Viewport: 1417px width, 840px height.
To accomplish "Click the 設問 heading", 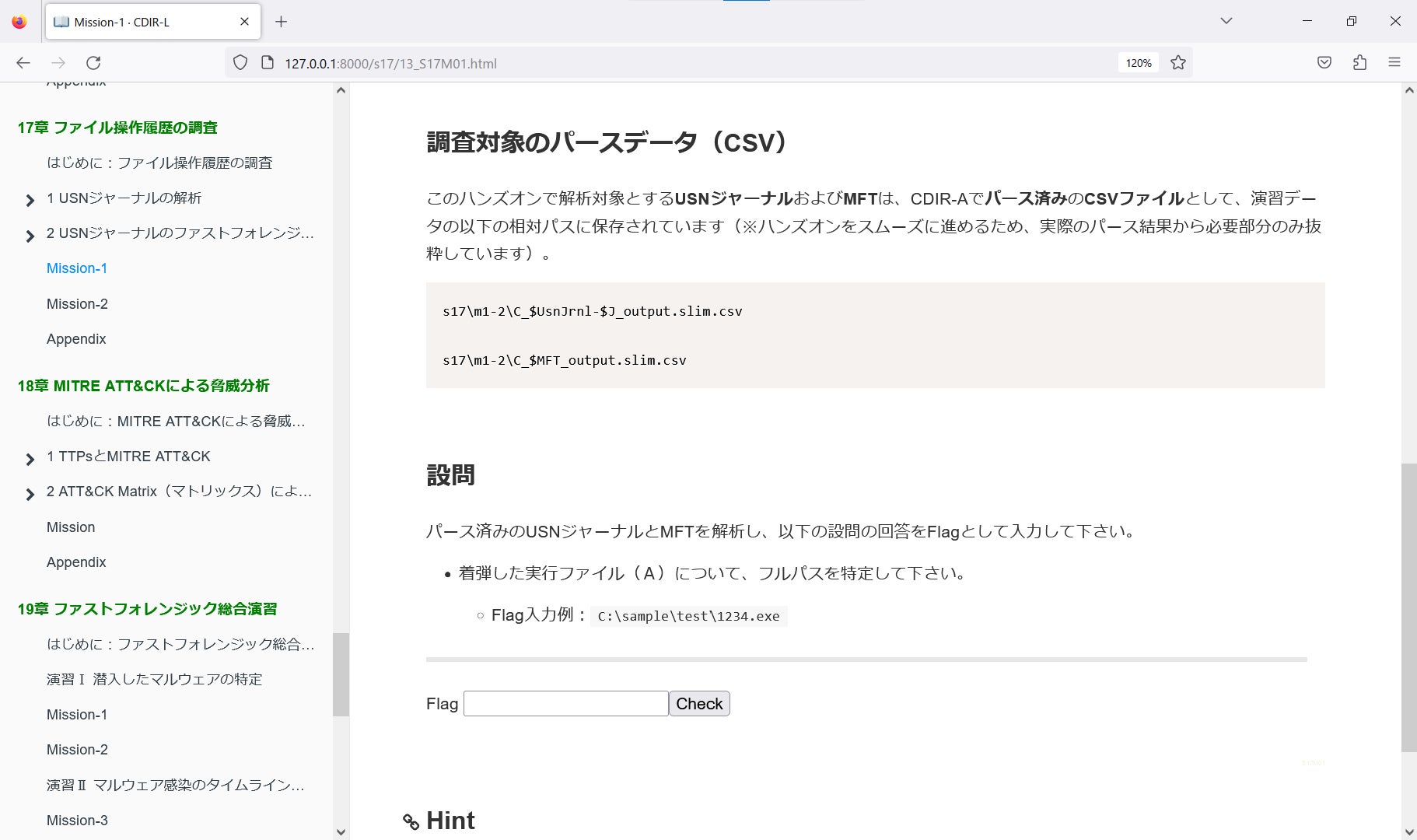I will click(450, 475).
